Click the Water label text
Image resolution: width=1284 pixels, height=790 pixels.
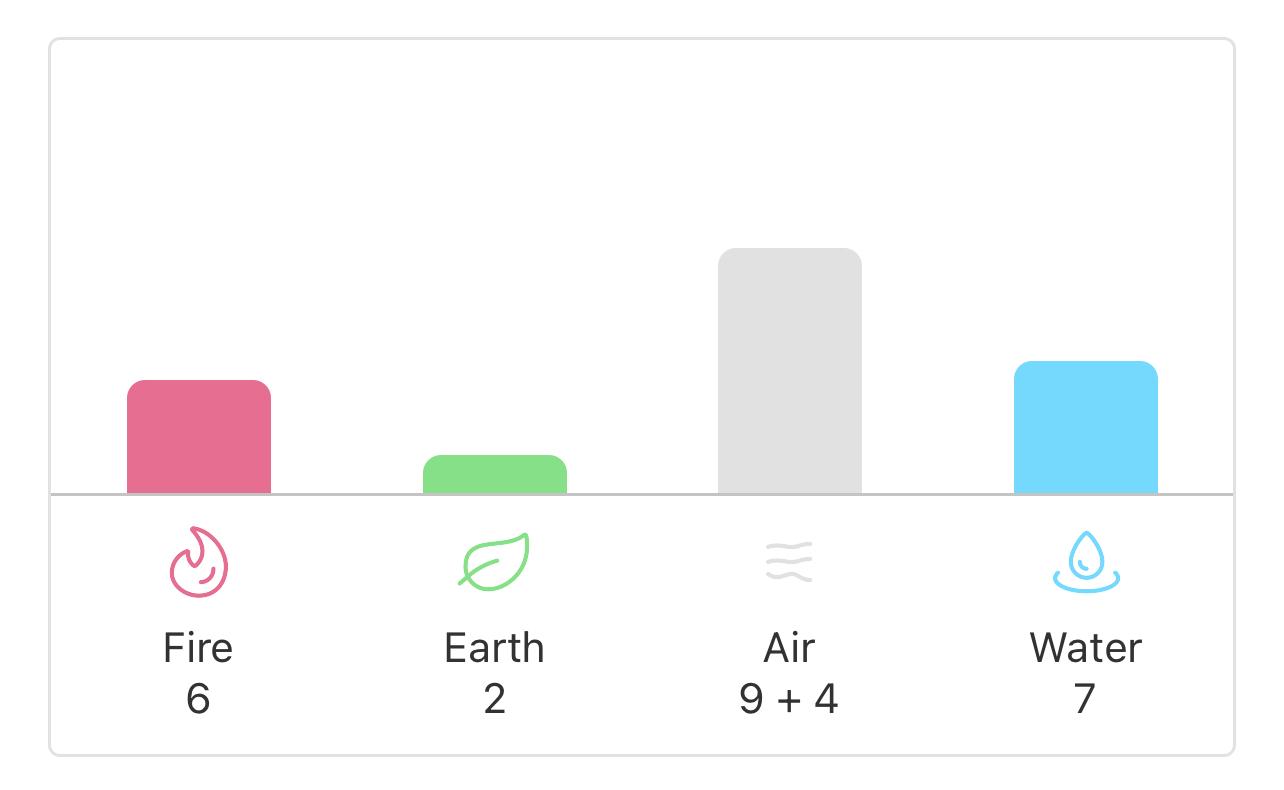point(1086,648)
